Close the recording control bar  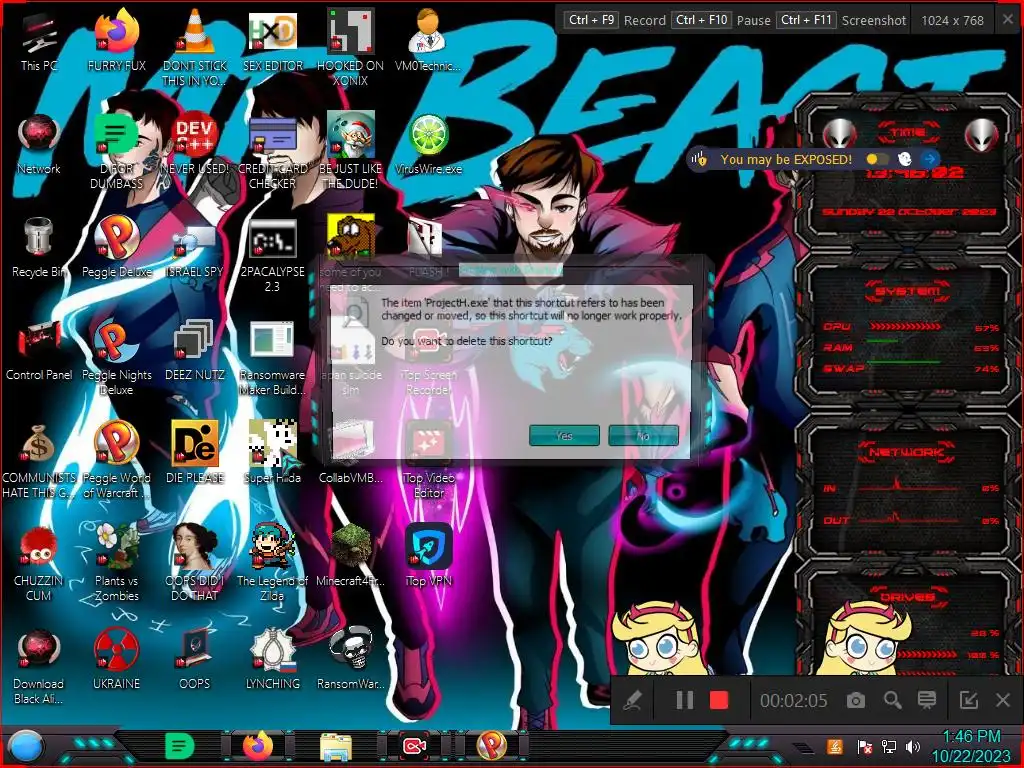pyautogui.click(x=1003, y=701)
